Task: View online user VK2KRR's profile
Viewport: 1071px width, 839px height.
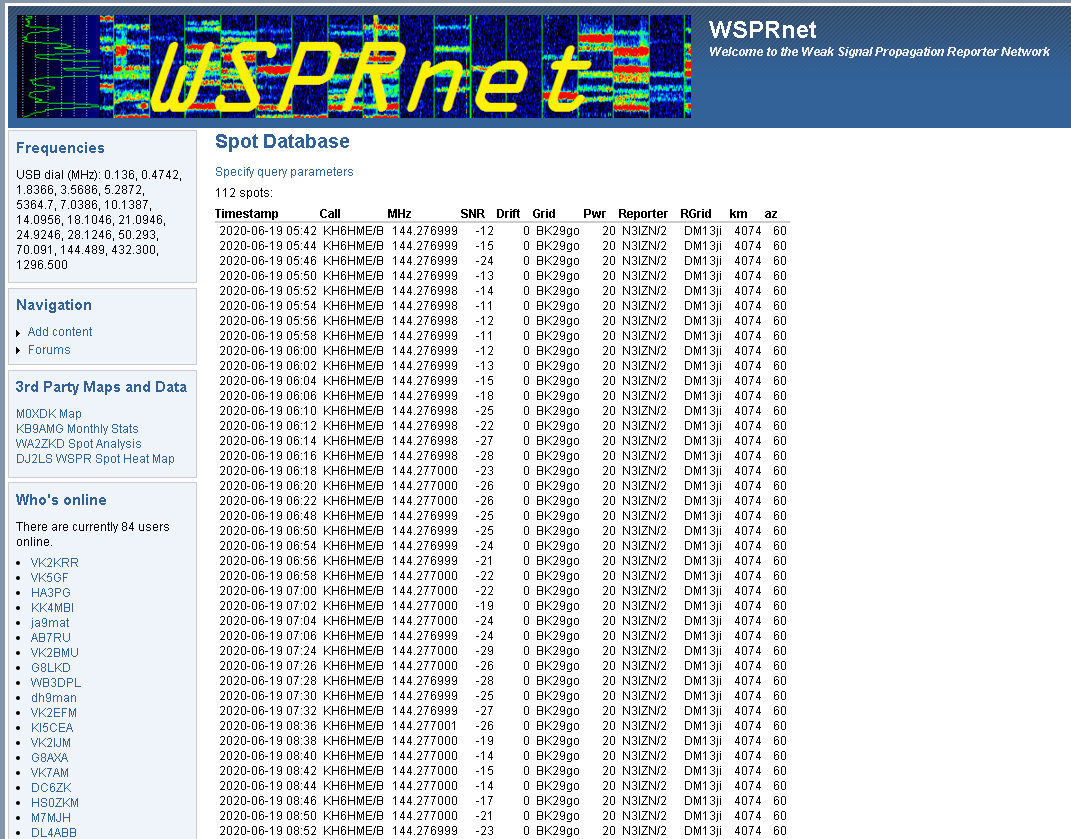Action: coord(54,563)
